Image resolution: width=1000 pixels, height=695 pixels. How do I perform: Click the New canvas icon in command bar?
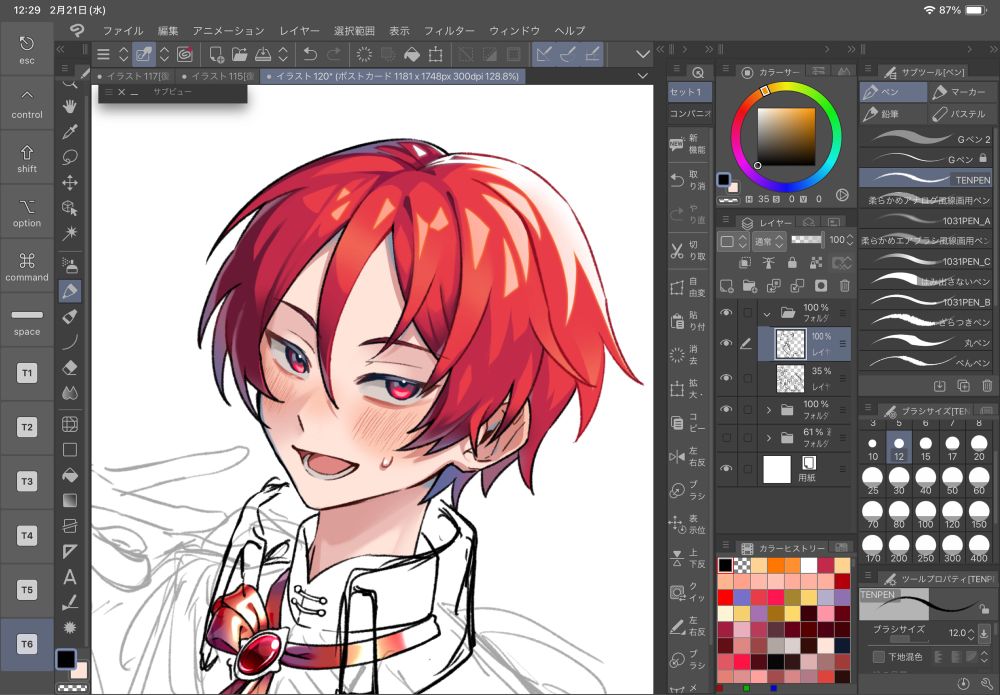216,55
